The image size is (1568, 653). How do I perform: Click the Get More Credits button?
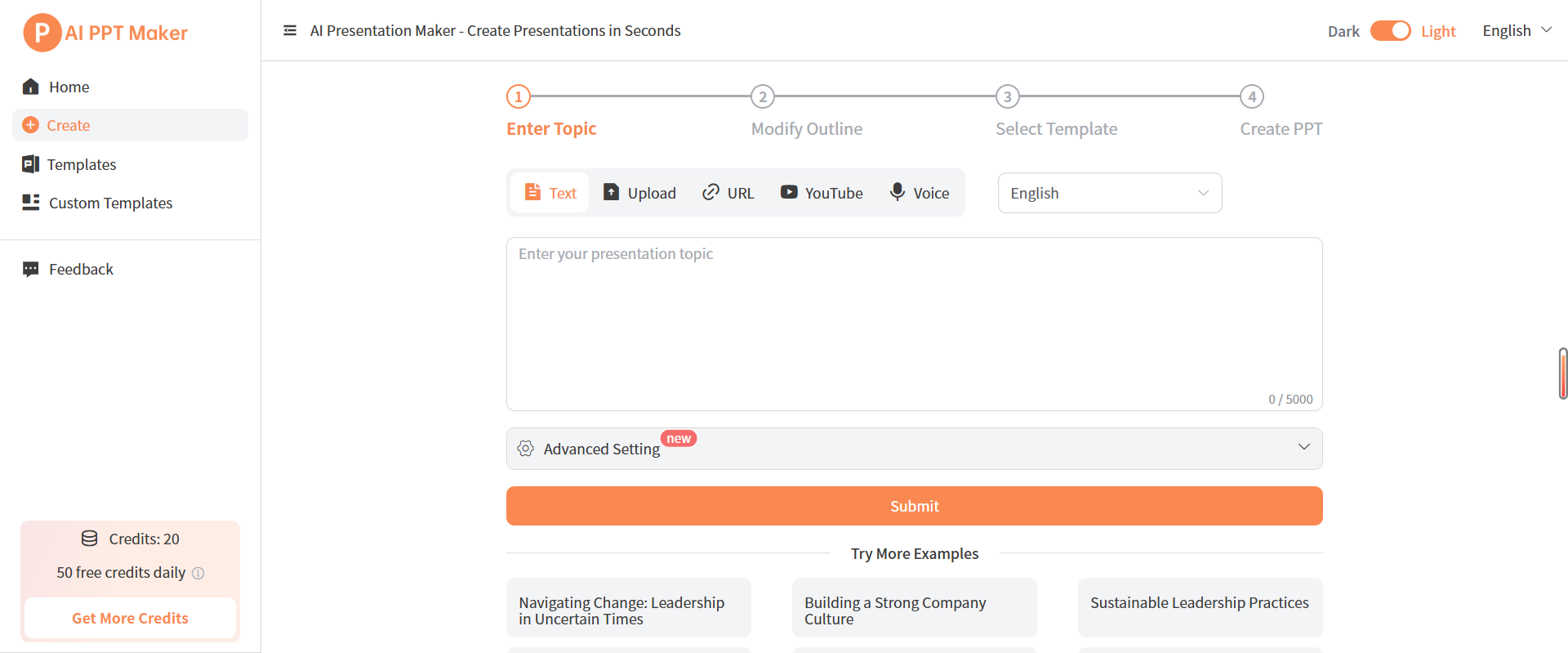tap(131, 618)
